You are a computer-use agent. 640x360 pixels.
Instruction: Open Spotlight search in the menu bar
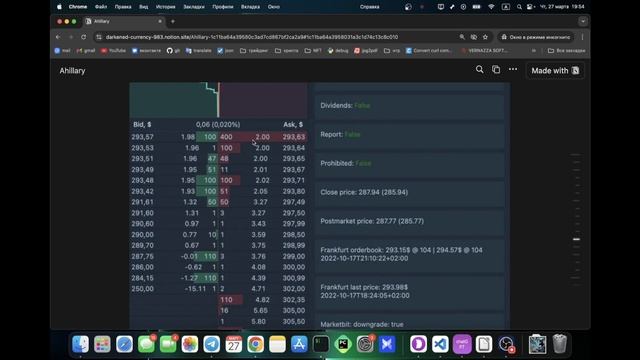(x=519, y=7)
